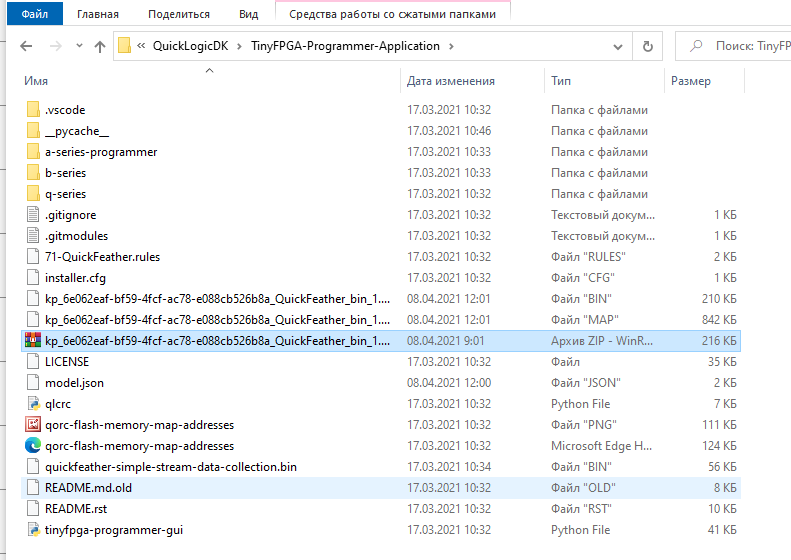Click the Файл "JSON" type cell
The image size is (791, 560).
tap(586, 383)
